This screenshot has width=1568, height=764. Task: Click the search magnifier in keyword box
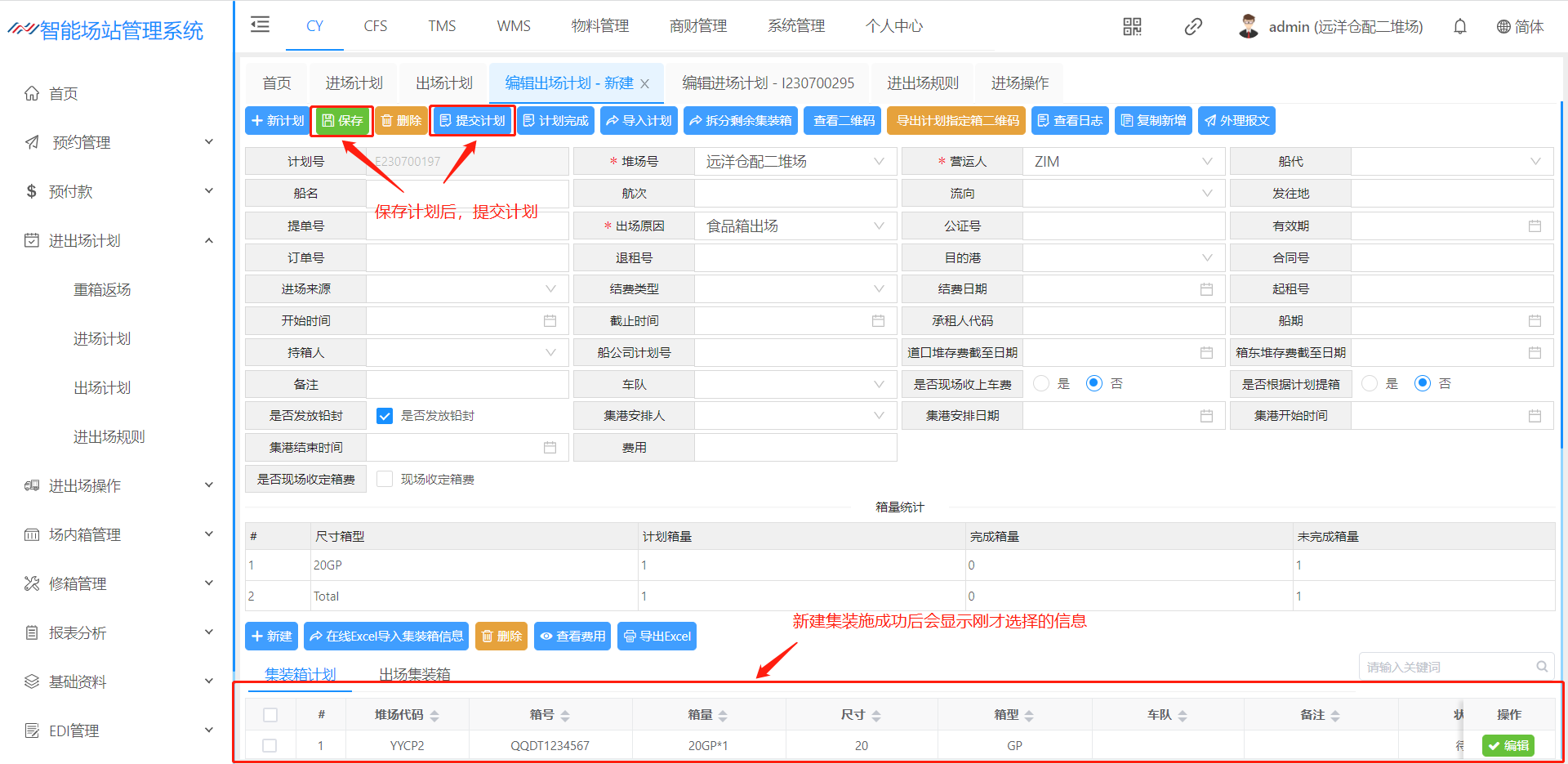[1542, 667]
